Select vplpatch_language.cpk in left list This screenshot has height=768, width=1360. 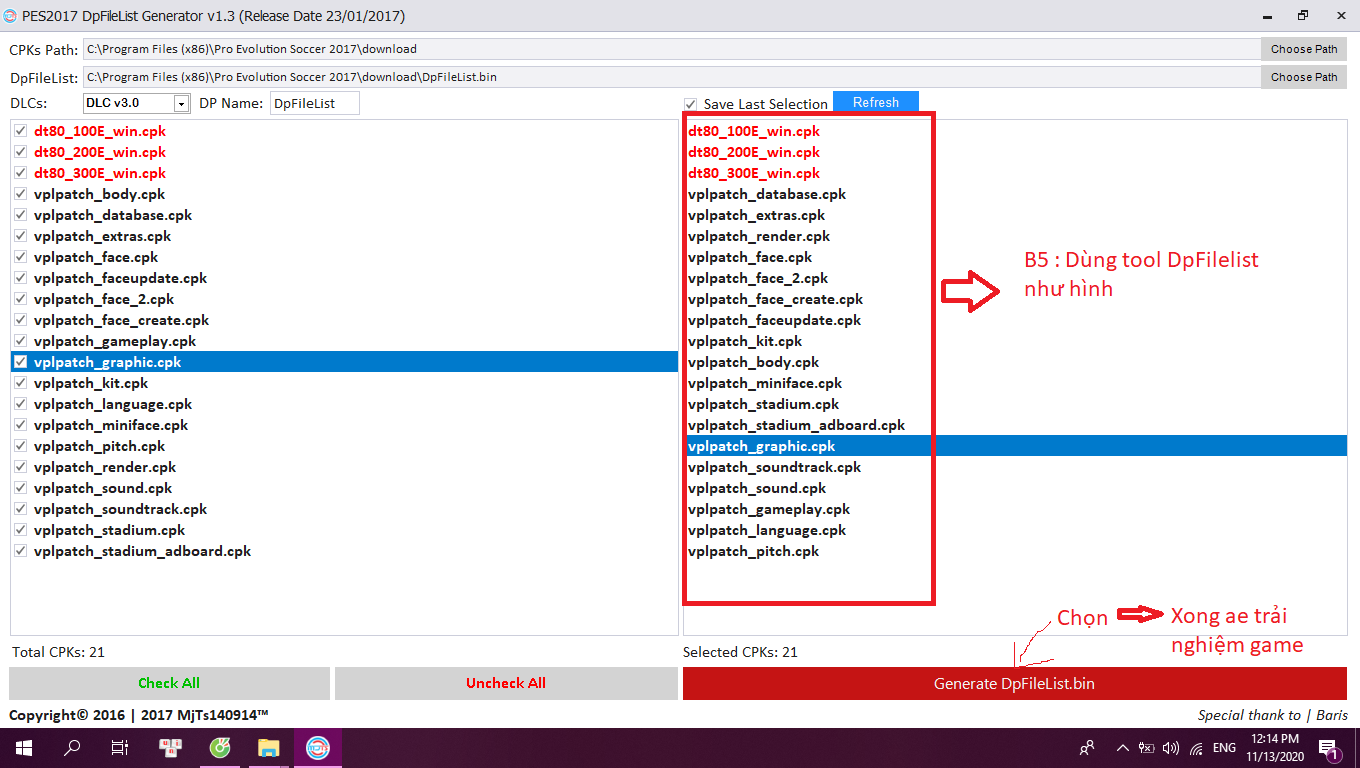tap(113, 404)
